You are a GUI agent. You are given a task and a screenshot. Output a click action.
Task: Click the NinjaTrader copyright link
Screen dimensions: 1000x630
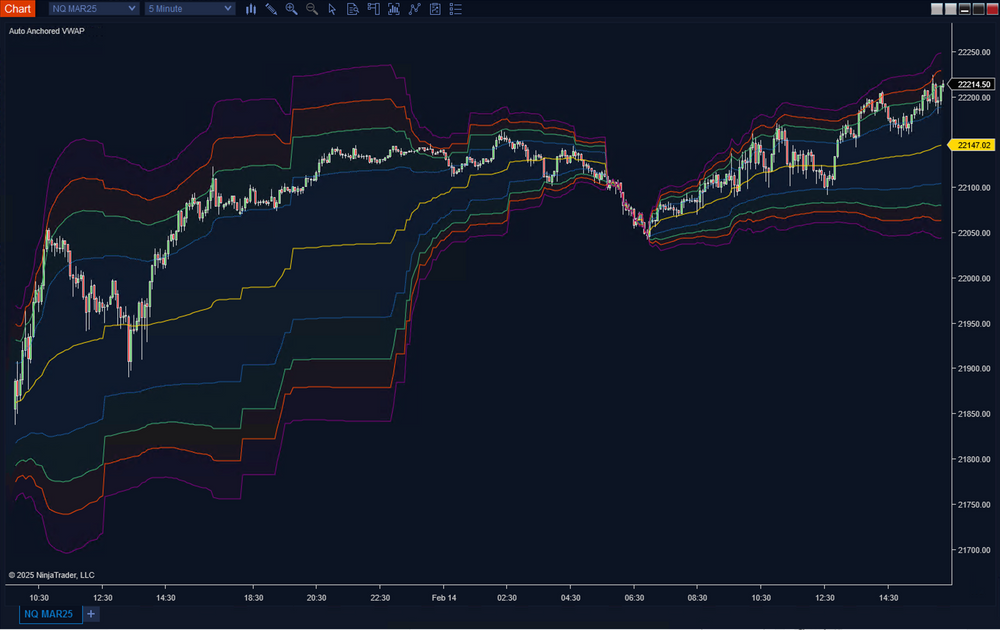click(50, 574)
